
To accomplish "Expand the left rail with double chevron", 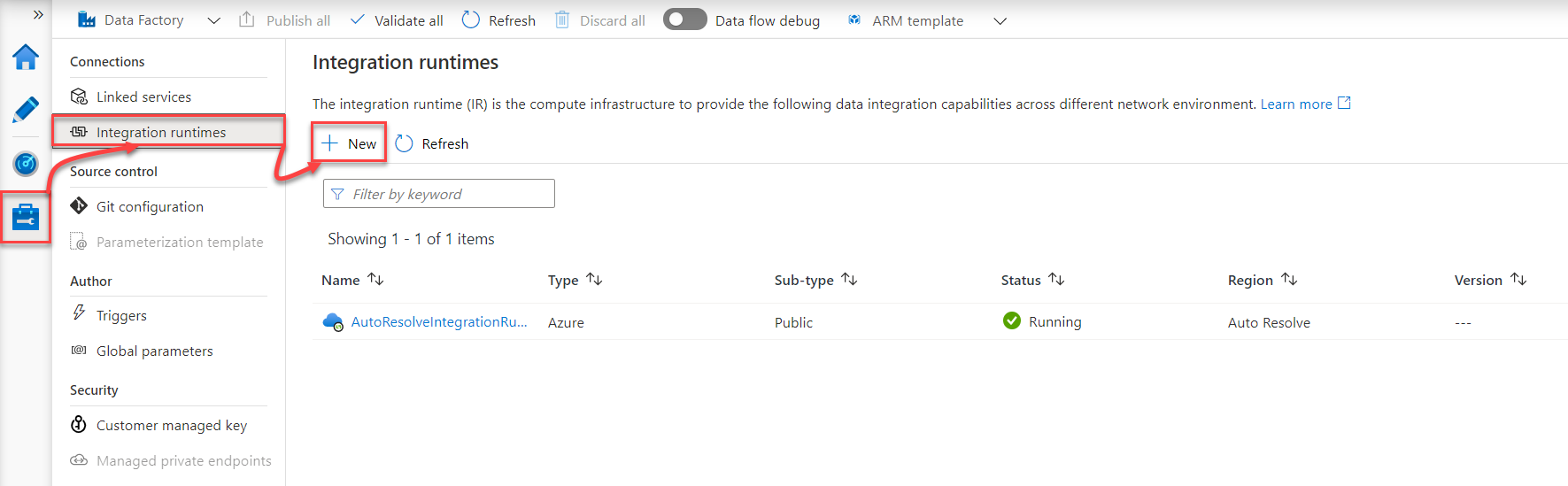I will coord(38,15).
